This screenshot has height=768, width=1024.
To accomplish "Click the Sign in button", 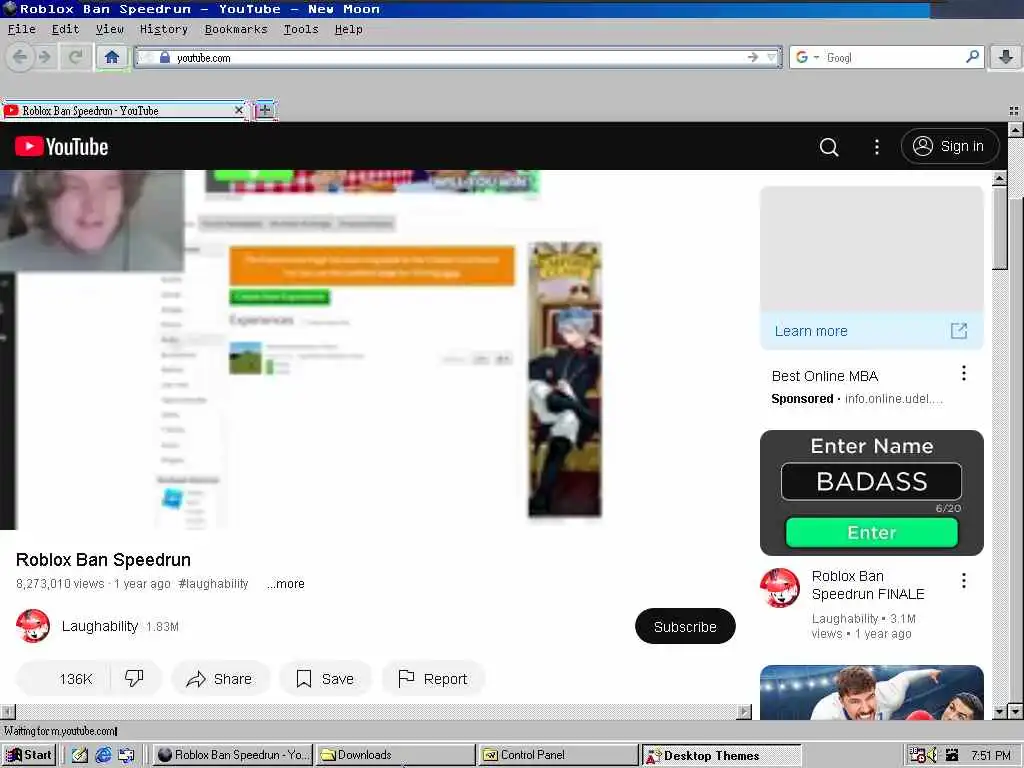I will click(950, 146).
